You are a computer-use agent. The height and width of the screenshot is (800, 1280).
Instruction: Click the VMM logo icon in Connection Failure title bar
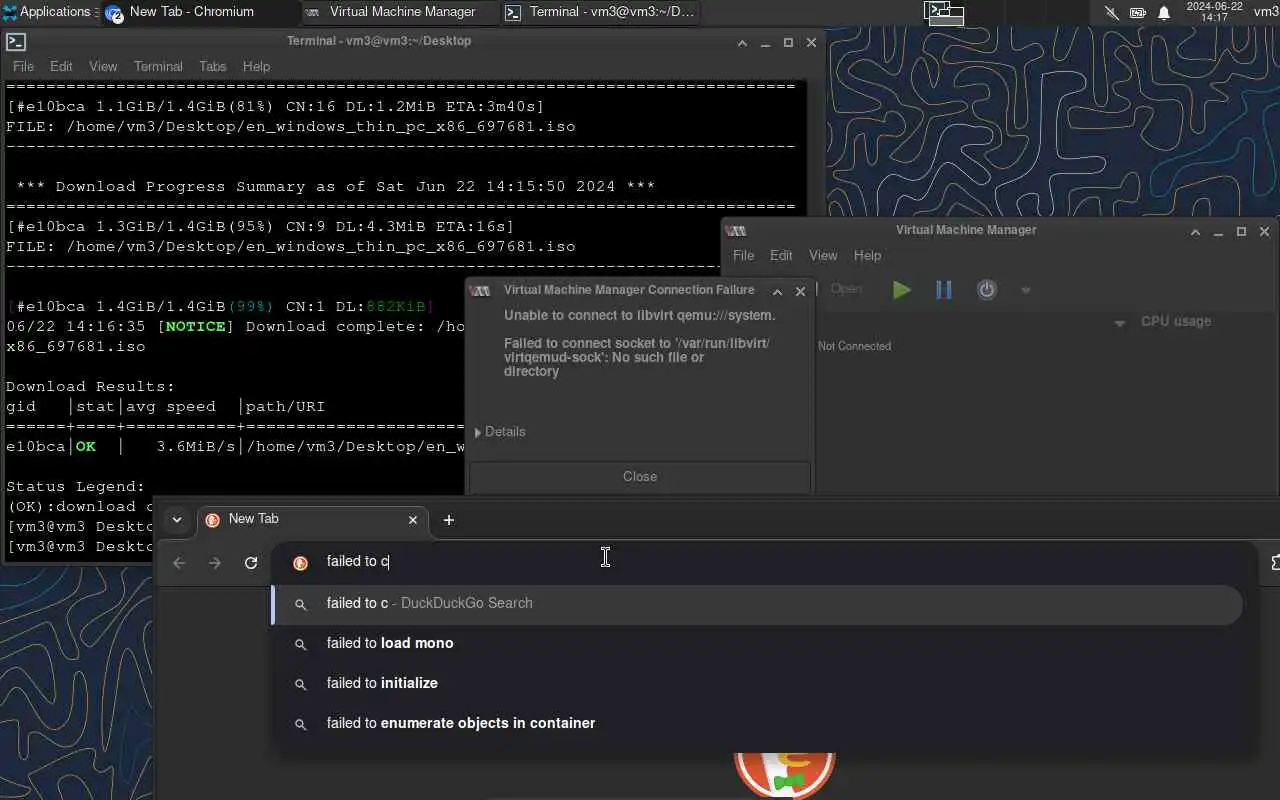pyautogui.click(x=480, y=291)
